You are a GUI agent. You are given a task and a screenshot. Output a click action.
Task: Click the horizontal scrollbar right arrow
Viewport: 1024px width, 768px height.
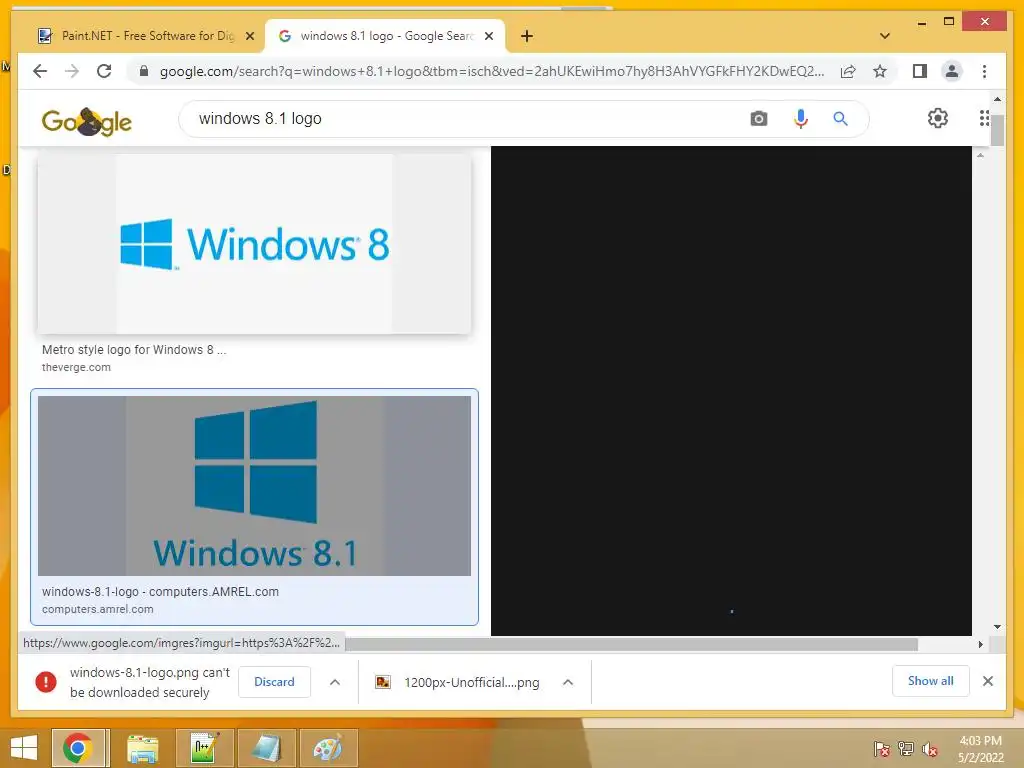980,645
